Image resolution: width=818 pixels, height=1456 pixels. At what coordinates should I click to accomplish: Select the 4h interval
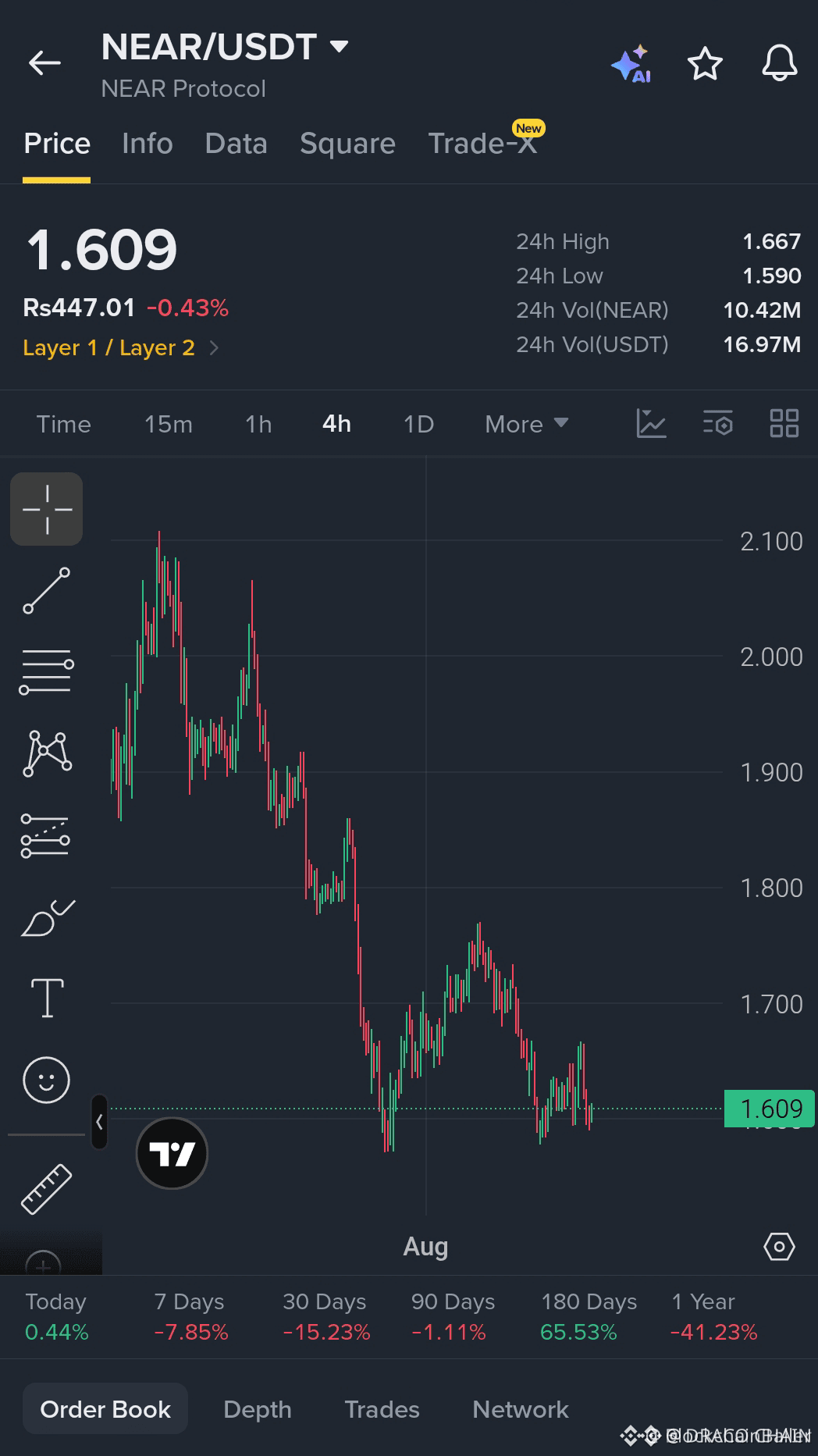336,424
